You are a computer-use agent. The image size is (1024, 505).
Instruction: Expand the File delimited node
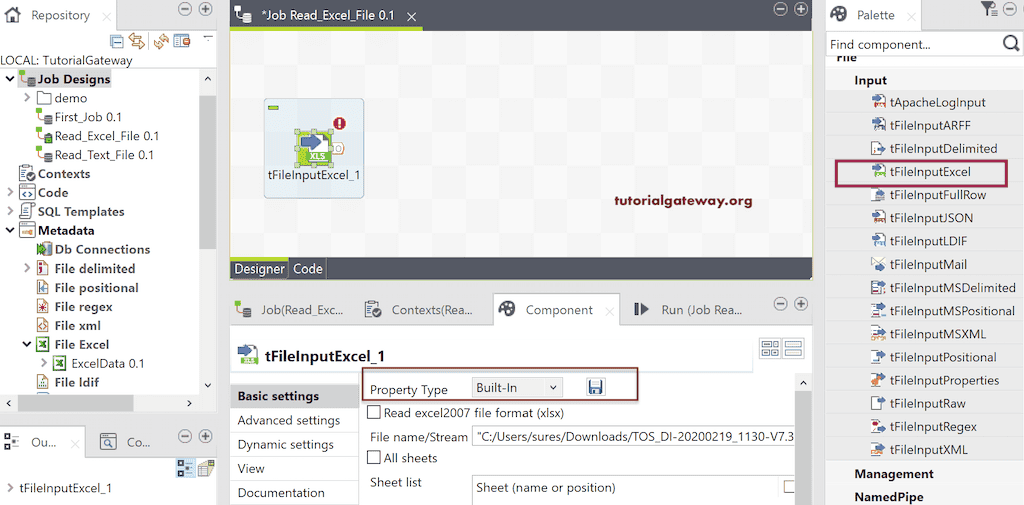(x=27, y=269)
